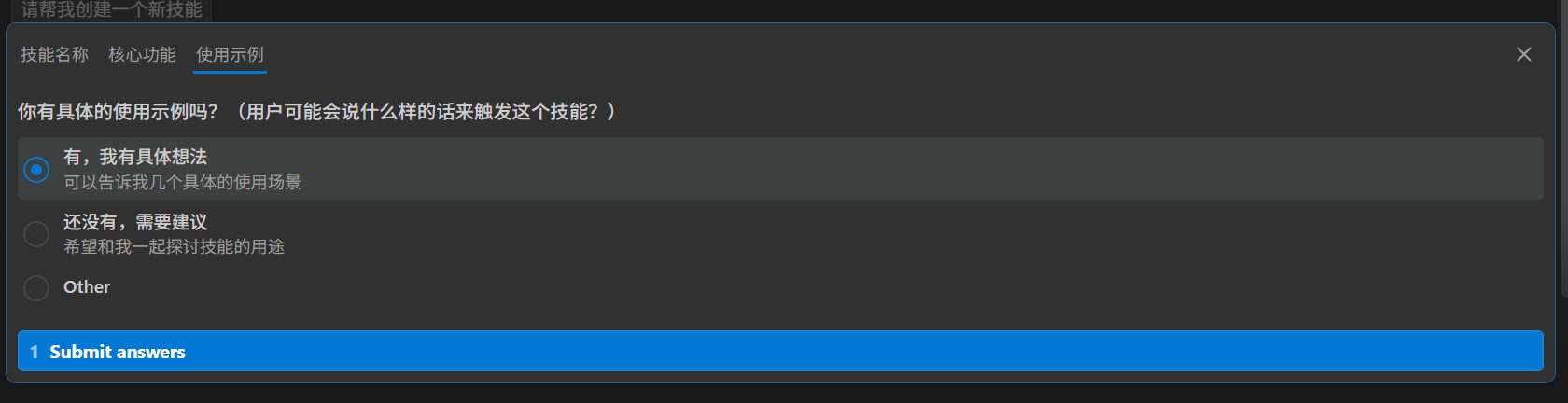1568x403 pixels.
Task: Click the vertical scrollbar at the right edge
Action: coord(1563,140)
